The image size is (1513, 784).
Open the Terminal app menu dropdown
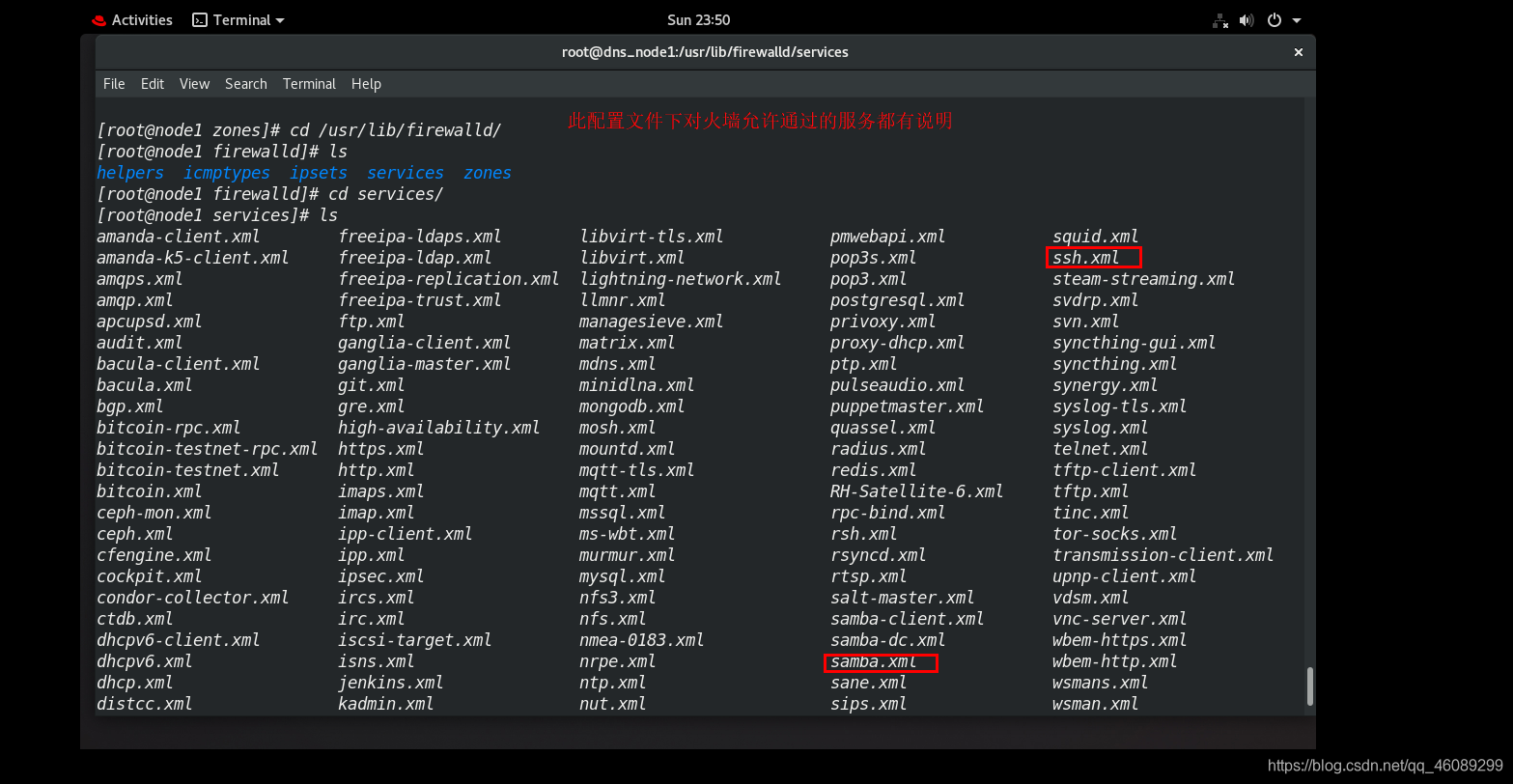[238, 20]
